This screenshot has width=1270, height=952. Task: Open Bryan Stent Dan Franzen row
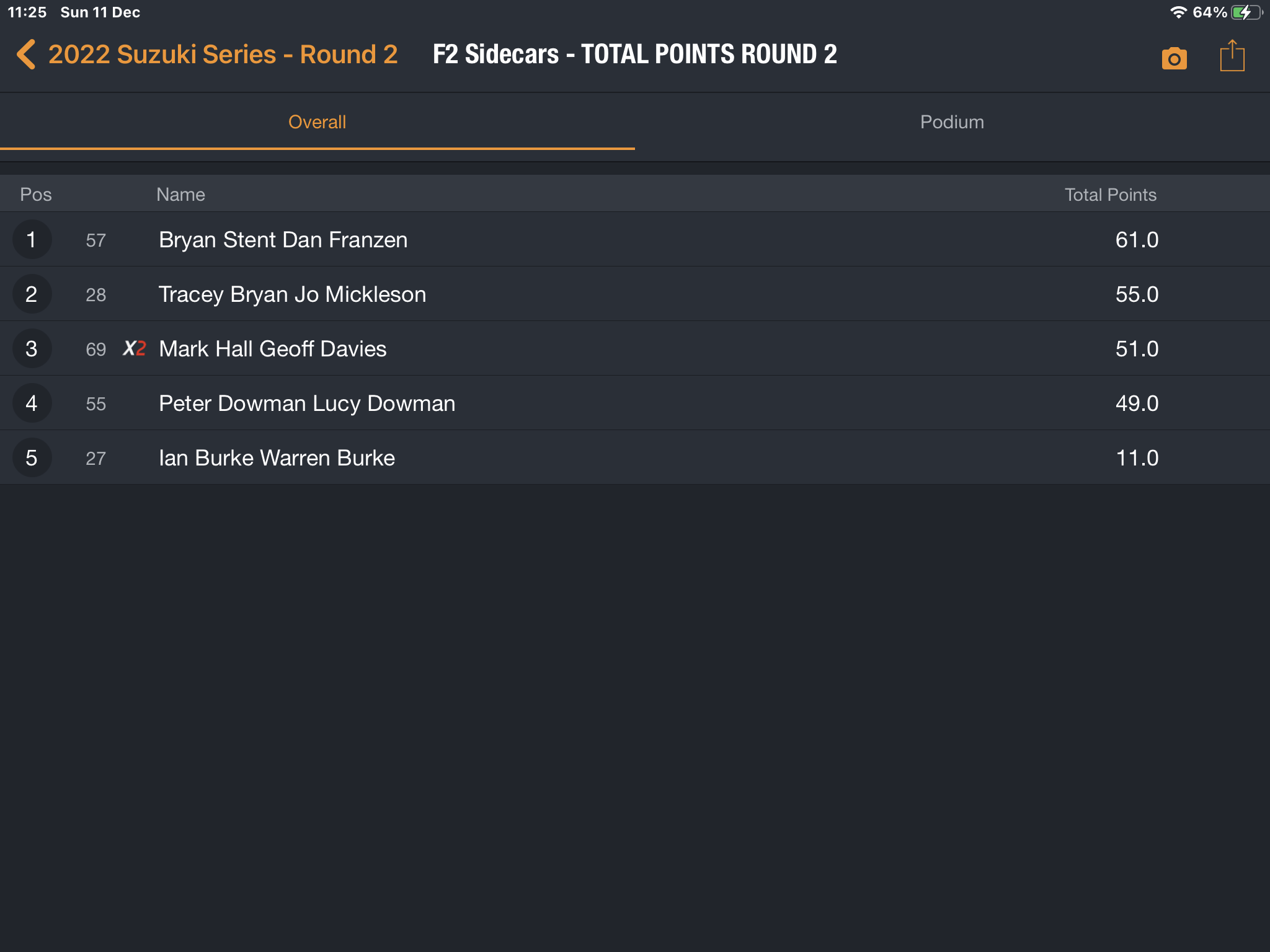click(635, 240)
